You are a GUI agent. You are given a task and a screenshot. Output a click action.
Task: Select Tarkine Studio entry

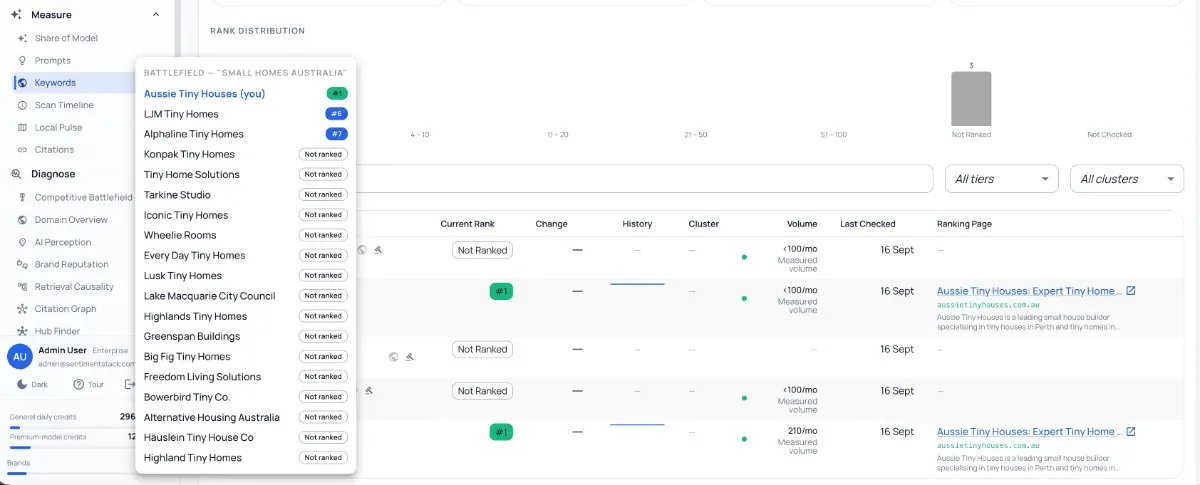tap(177, 195)
